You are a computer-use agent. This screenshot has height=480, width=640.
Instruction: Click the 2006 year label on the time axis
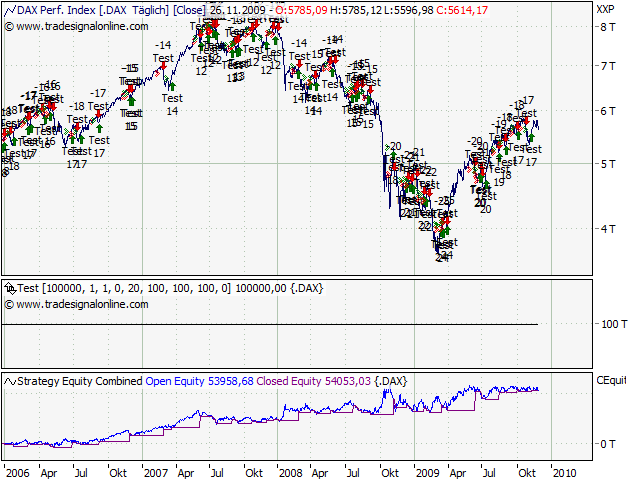18,473
